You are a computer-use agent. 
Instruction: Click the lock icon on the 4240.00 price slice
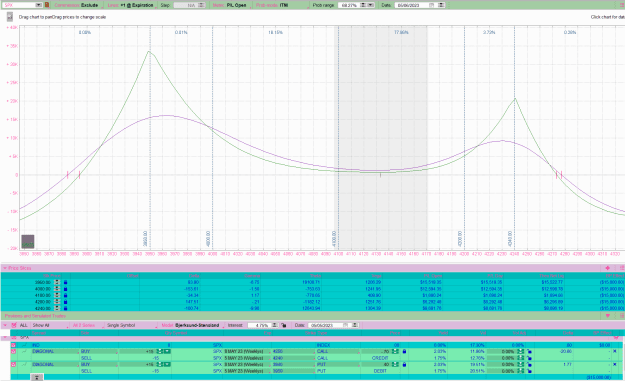click(x=65, y=308)
